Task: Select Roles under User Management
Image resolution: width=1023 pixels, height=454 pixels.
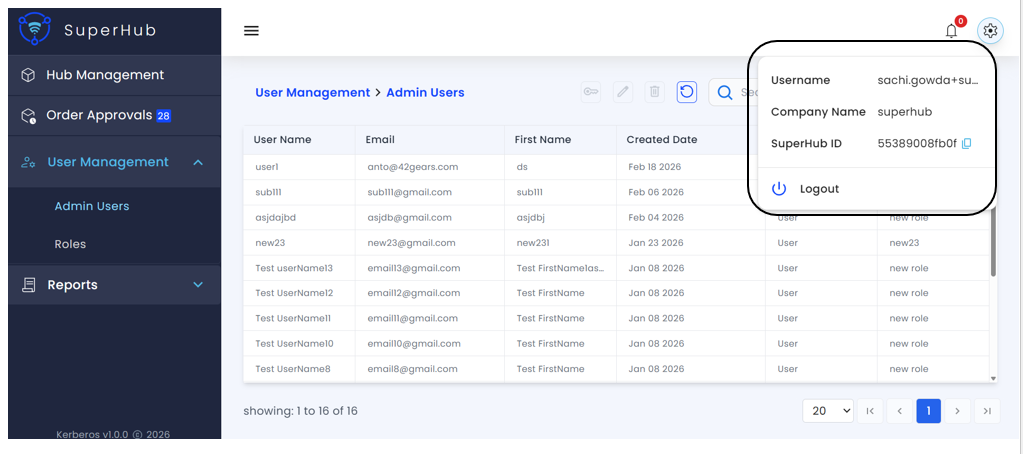Action: pyautogui.click(x=70, y=244)
